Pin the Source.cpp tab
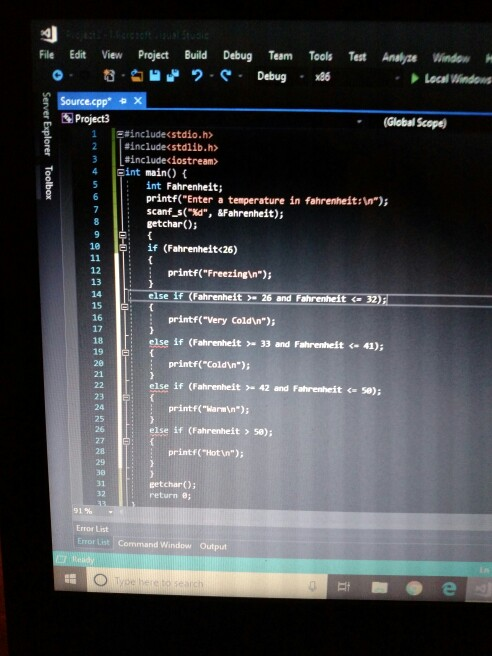The height and width of the screenshot is (656, 492). 123,101
